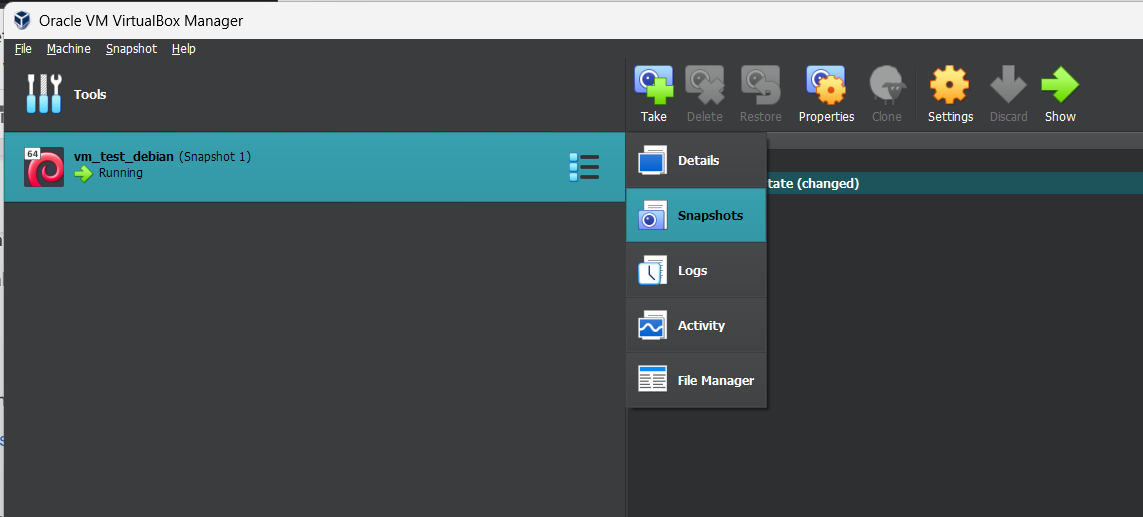This screenshot has height=517, width=1143.
Task: Click the Restore snapshot toolbar icon
Action: point(760,87)
